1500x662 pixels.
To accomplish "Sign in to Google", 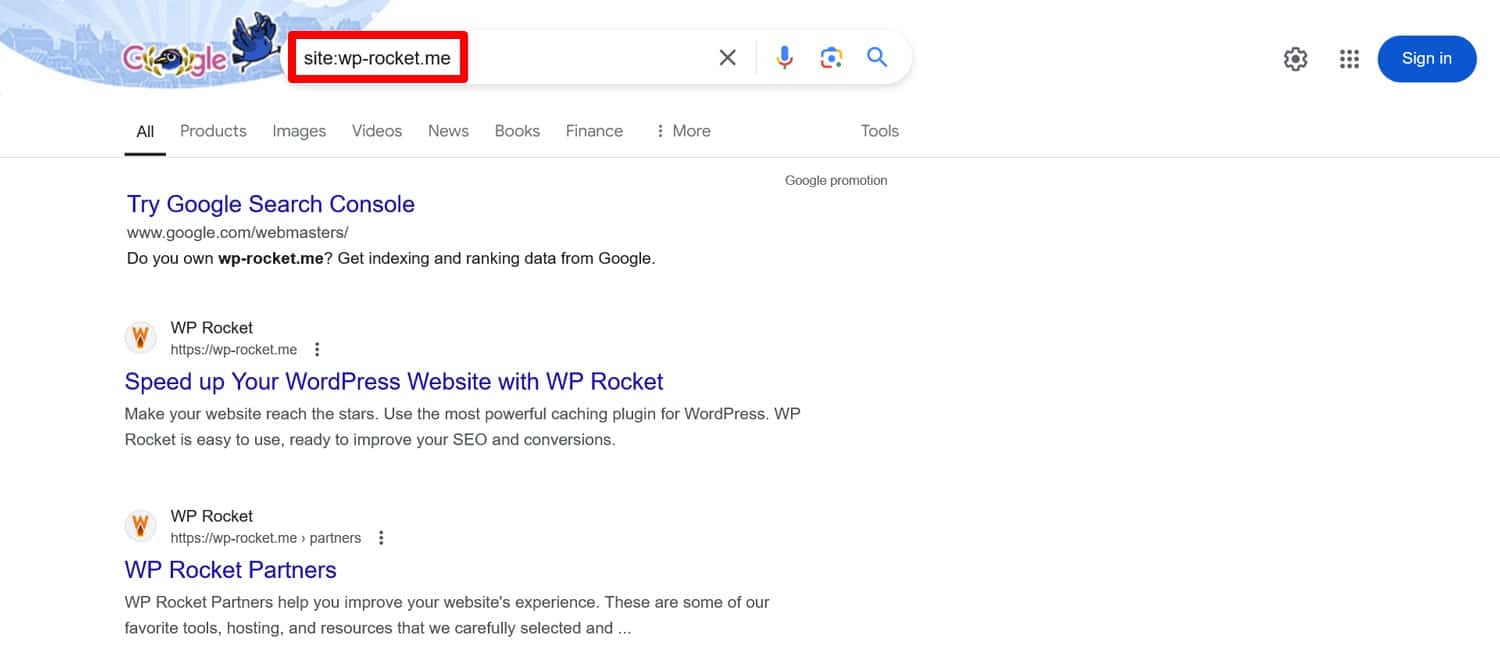I will coord(1427,58).
